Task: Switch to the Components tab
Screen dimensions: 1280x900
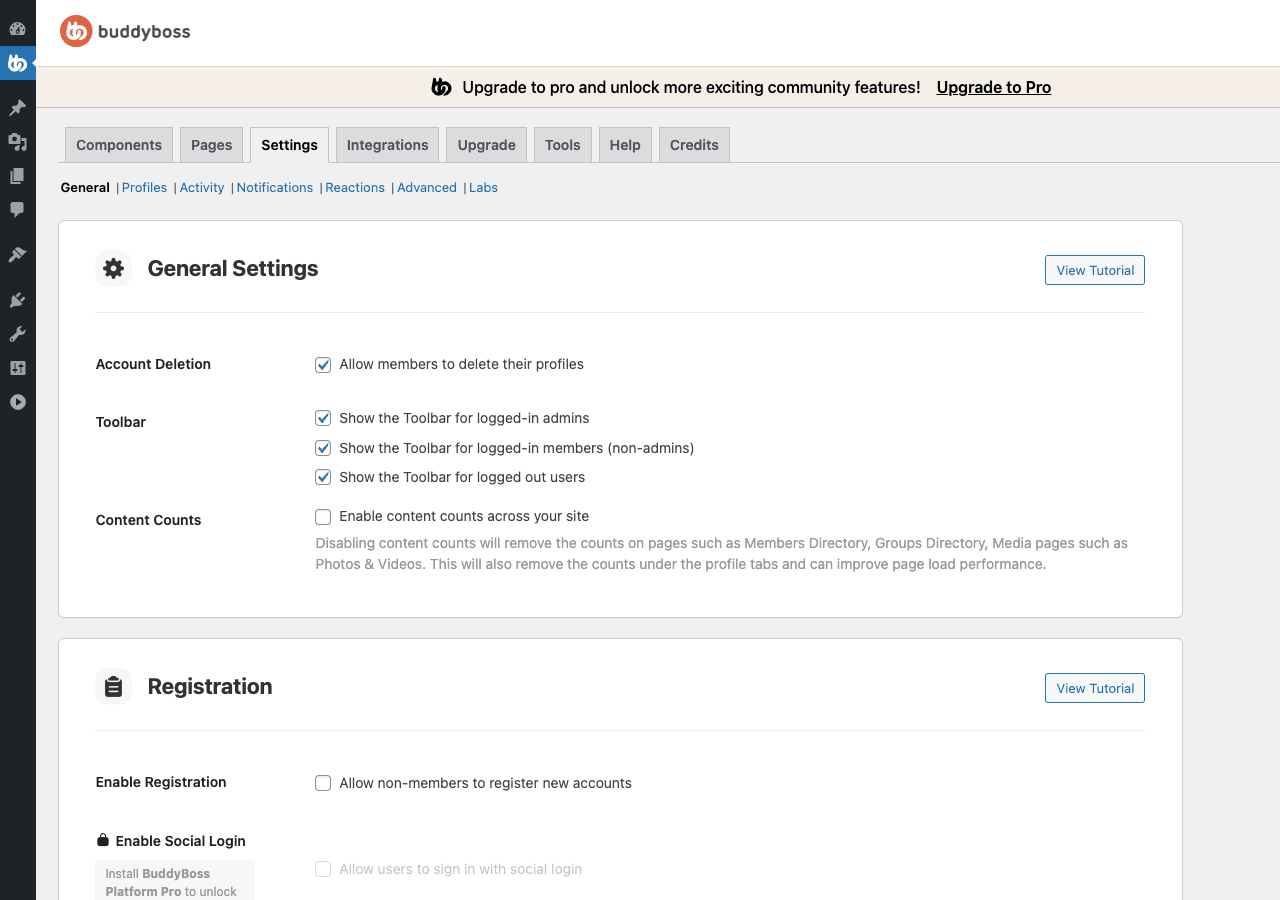Action: (119, 145)
